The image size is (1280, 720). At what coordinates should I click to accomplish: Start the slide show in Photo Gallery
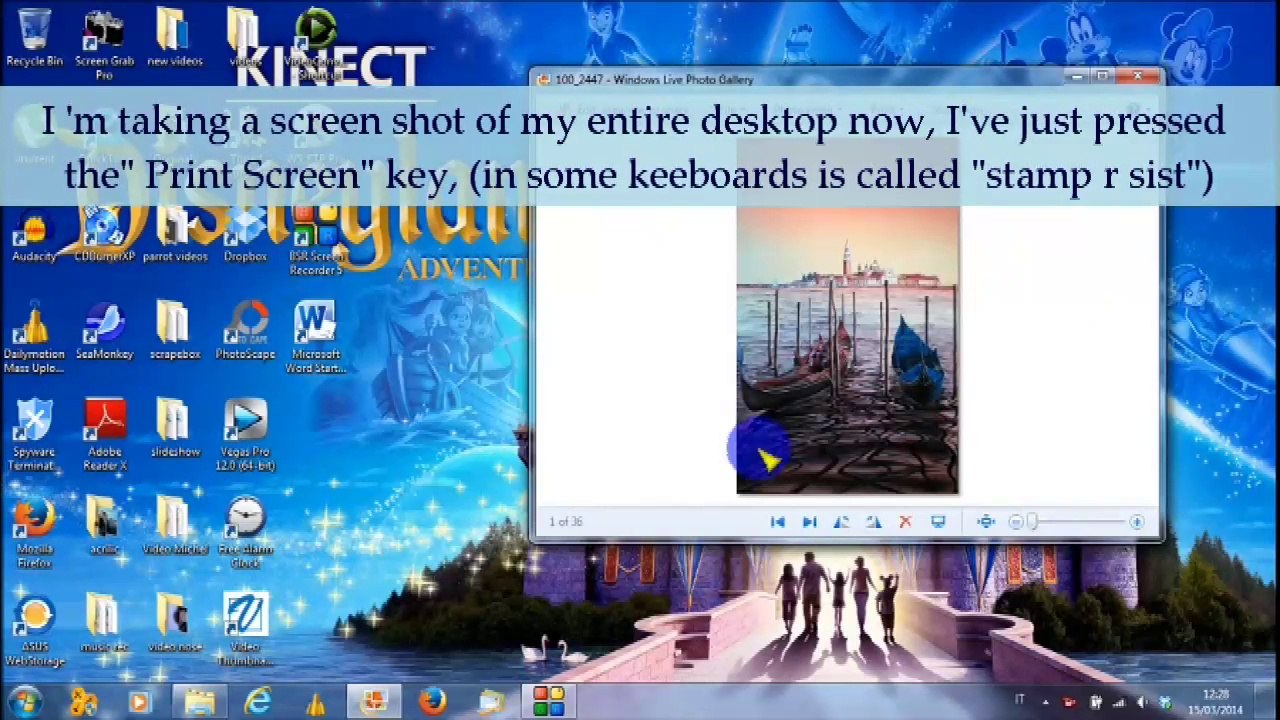[938, 521]
